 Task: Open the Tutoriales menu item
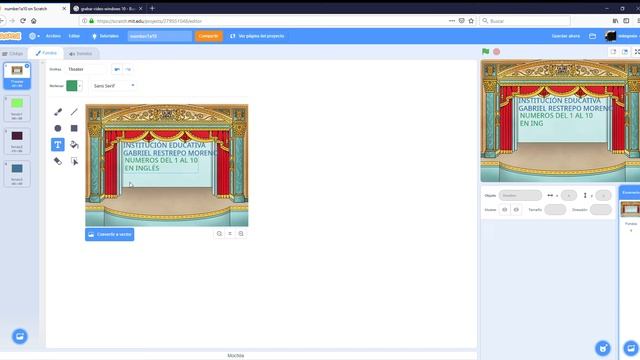click(105, 36)
